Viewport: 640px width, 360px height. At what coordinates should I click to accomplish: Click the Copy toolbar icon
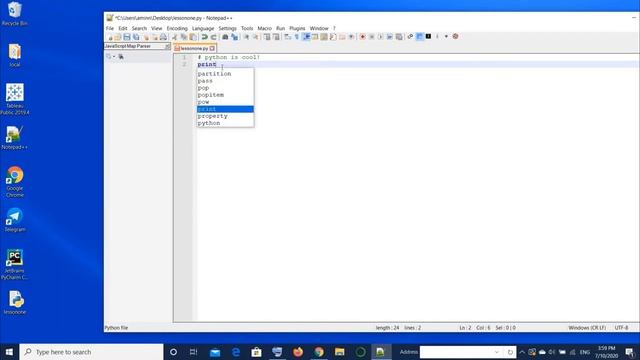(x=184, y=37)
